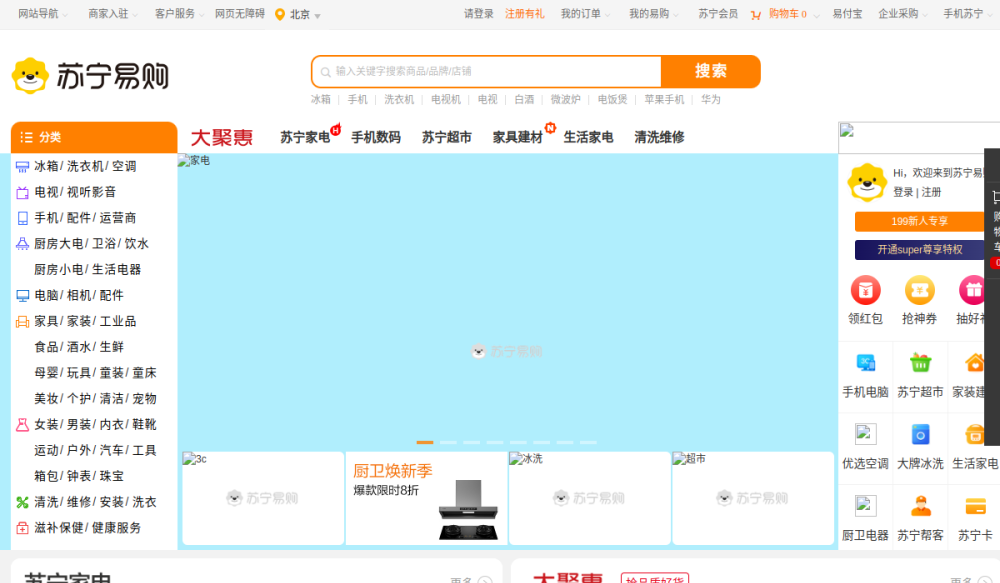Select the second carousel indicator

tap(448, 442)
